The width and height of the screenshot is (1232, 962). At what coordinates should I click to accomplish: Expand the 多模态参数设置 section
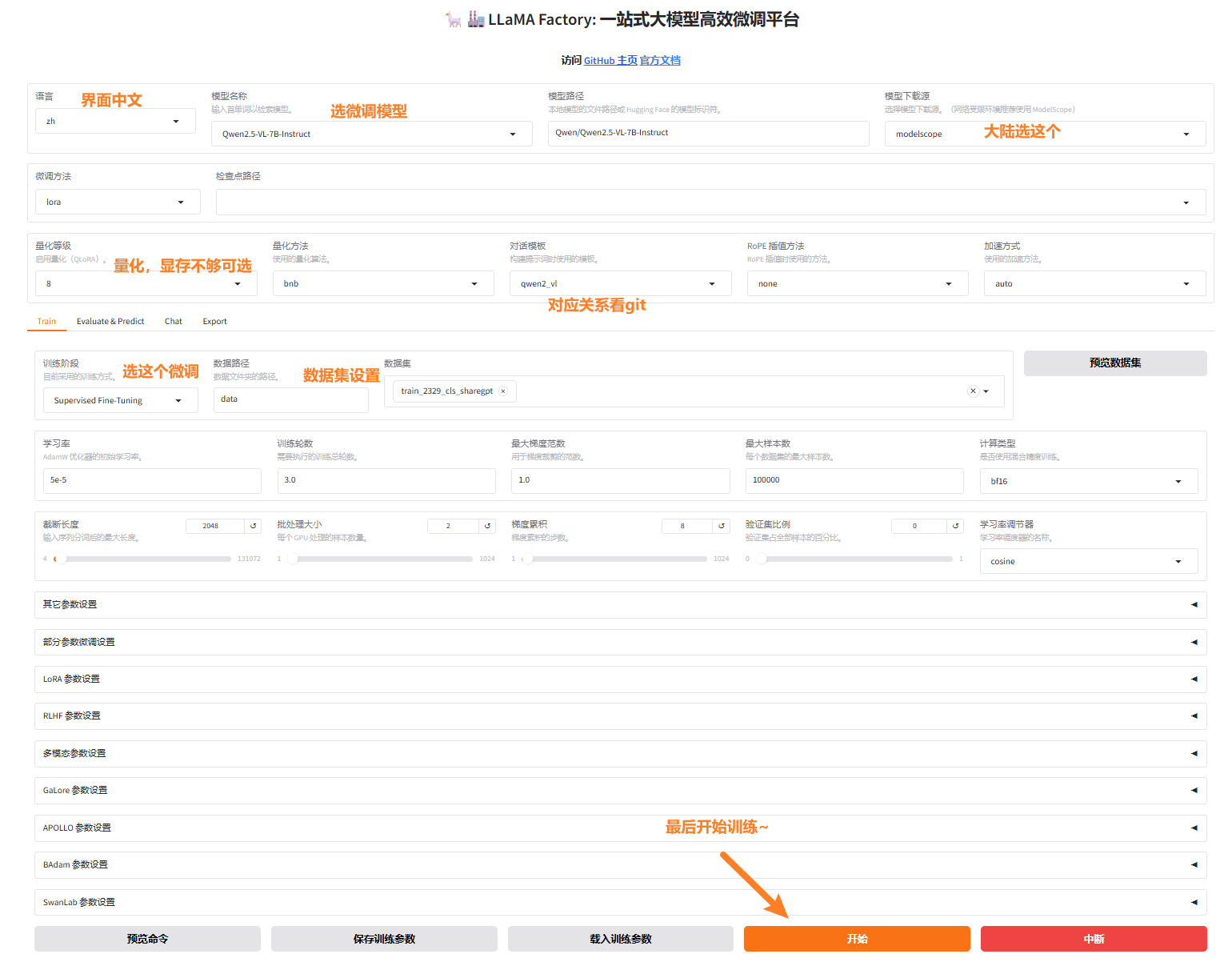621,753
